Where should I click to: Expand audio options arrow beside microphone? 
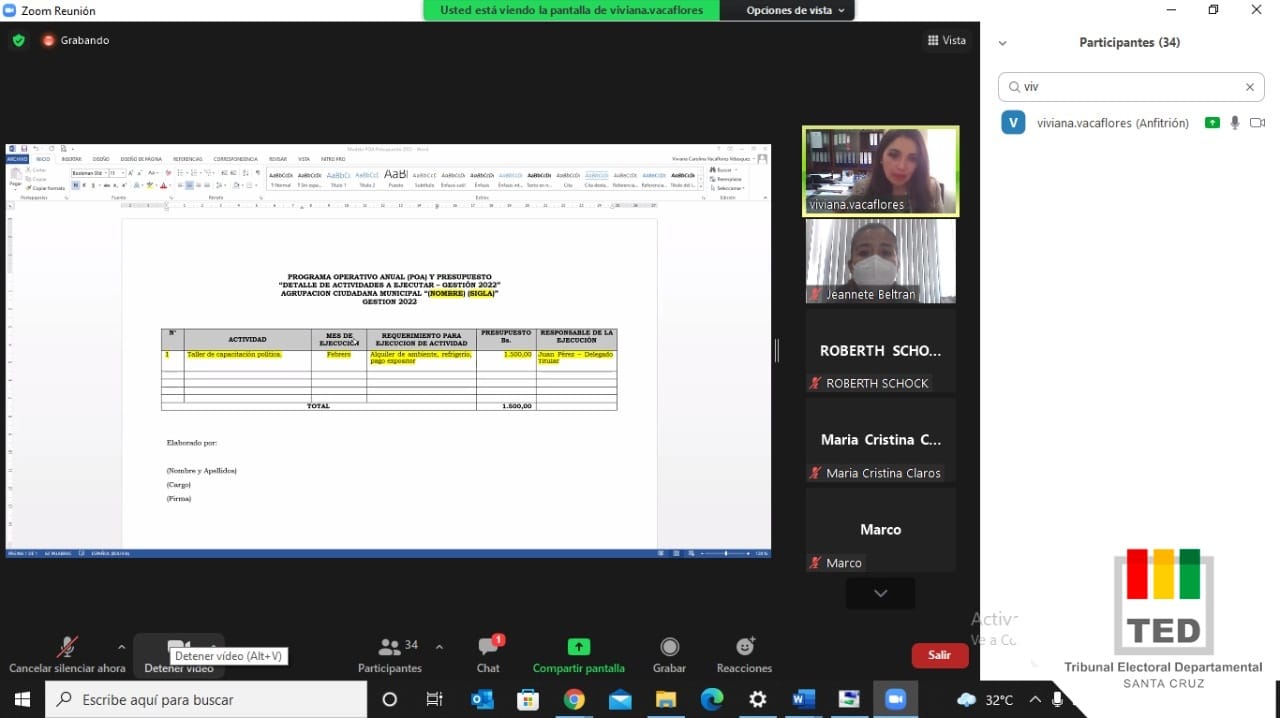(x=122, y=647)
